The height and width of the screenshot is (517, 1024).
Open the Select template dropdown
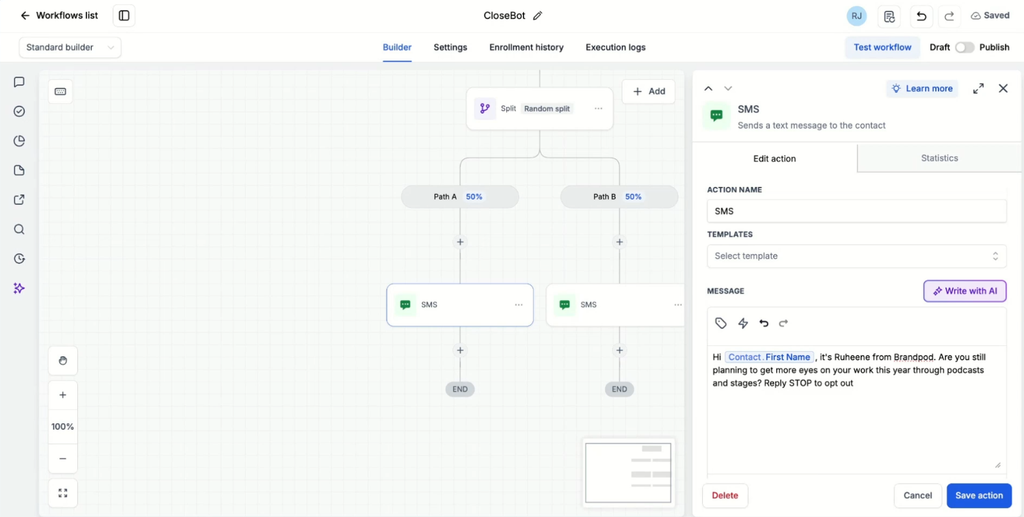pos(856,256)
